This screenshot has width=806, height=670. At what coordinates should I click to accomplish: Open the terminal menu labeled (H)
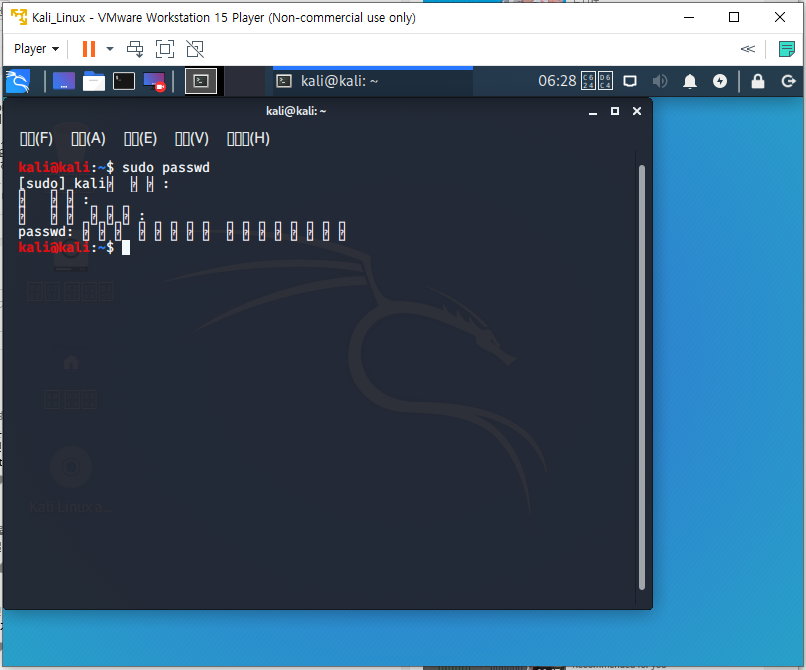[248, 139]
